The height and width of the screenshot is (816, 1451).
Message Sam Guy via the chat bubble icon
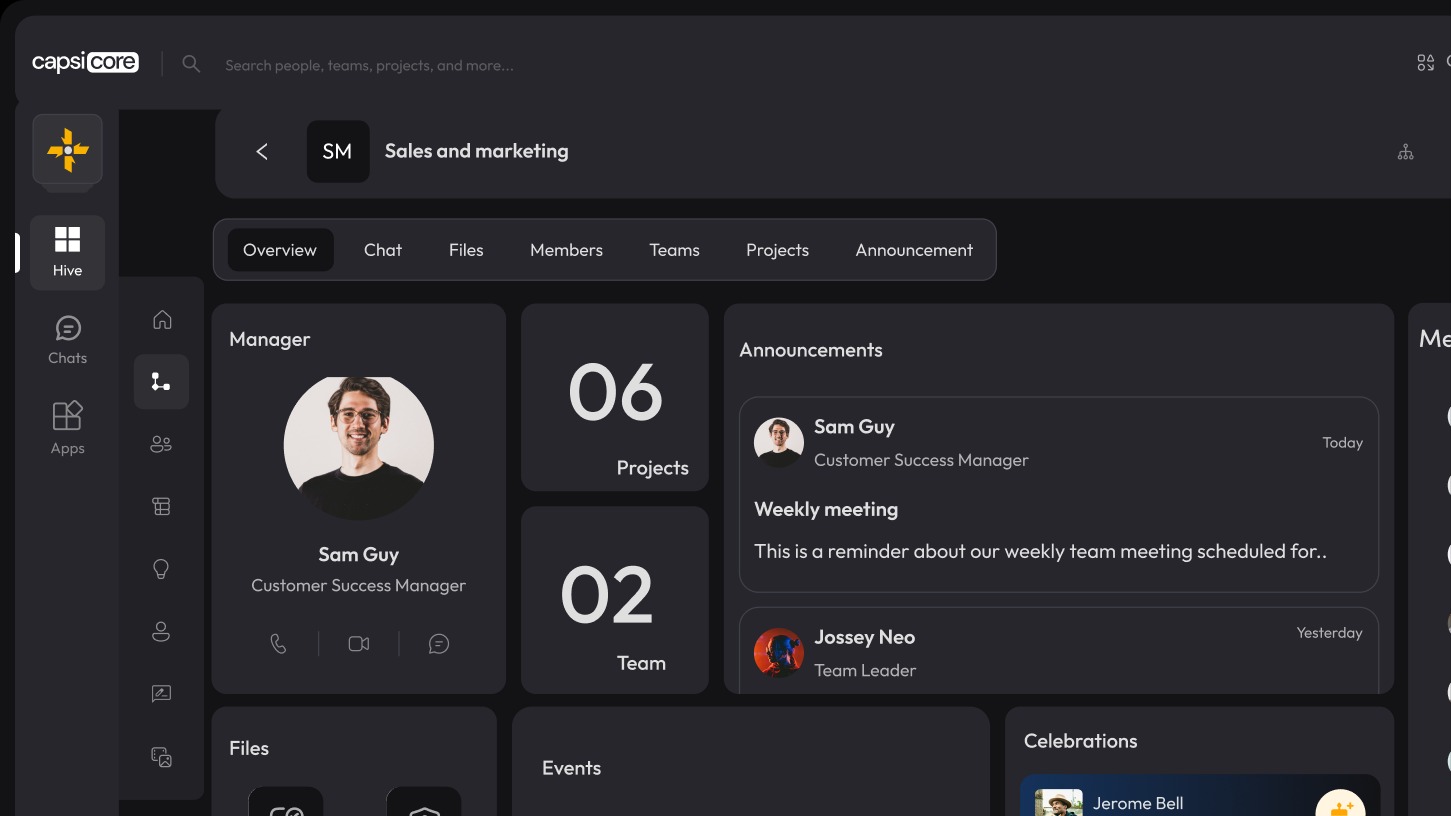click(x=438, y=643)
